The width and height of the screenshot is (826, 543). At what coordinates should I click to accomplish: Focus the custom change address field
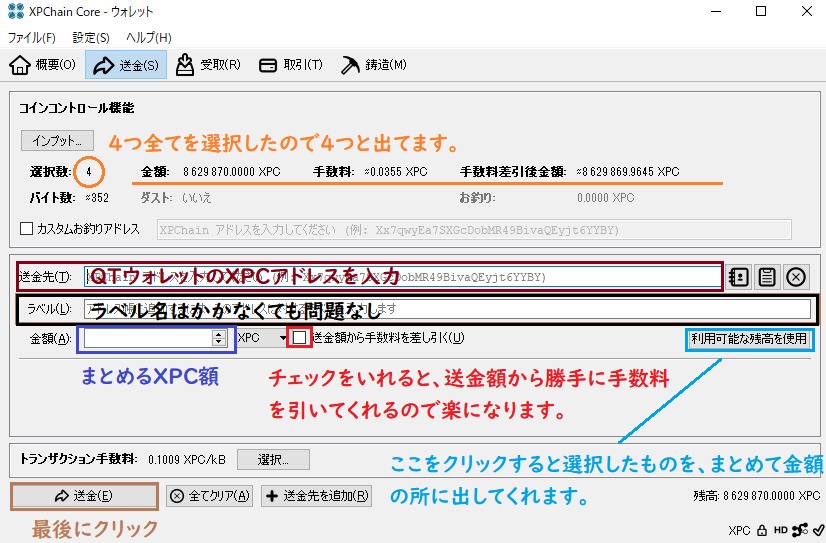(x=474, y=230)
